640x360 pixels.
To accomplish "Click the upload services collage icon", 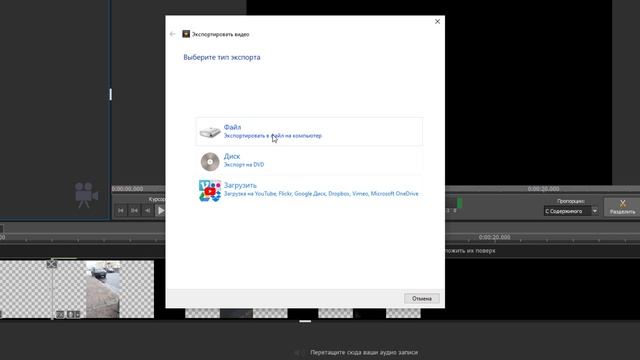I will (x=210, y=191).
